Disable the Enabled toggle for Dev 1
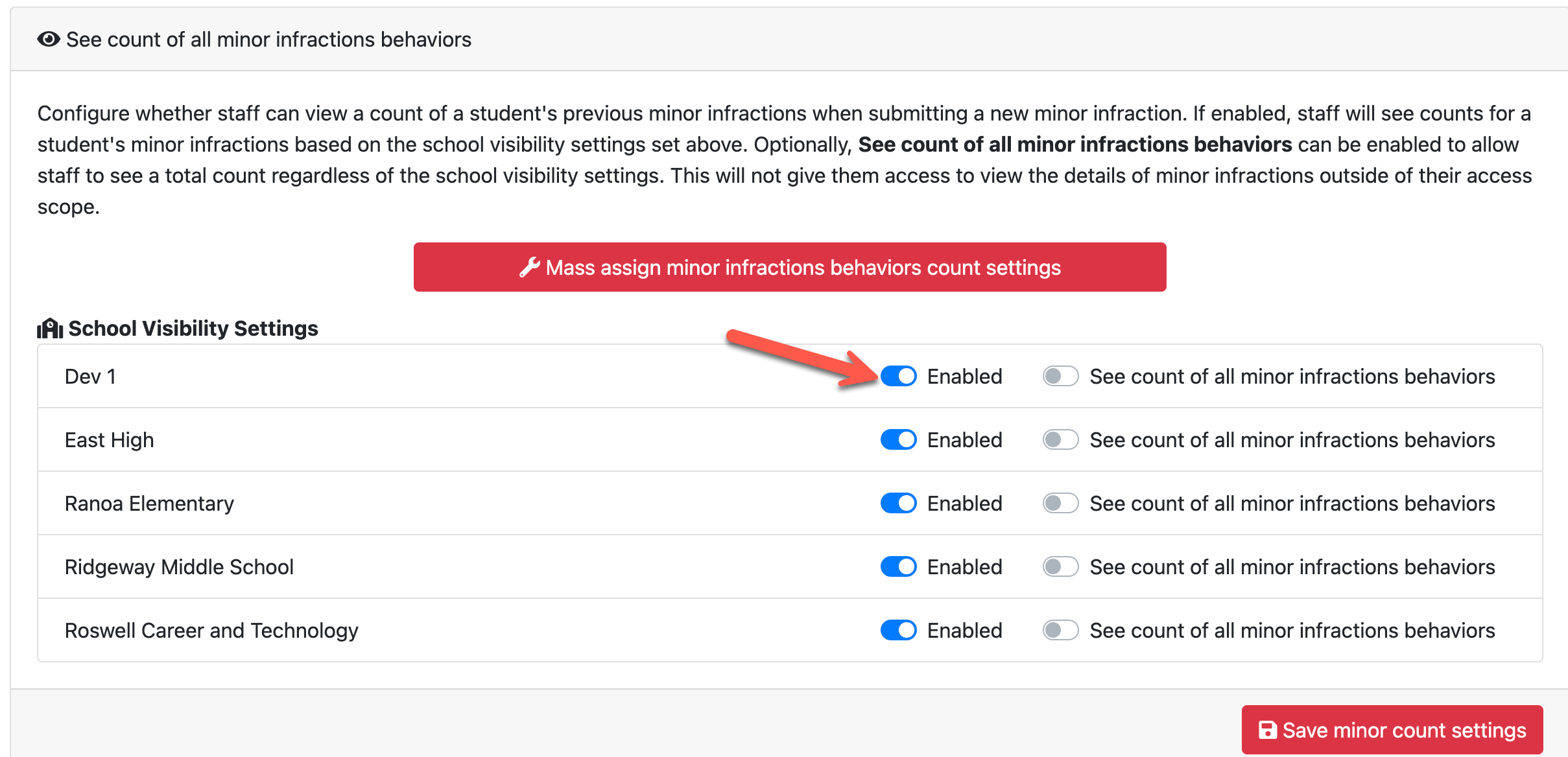 click(898, 377)
